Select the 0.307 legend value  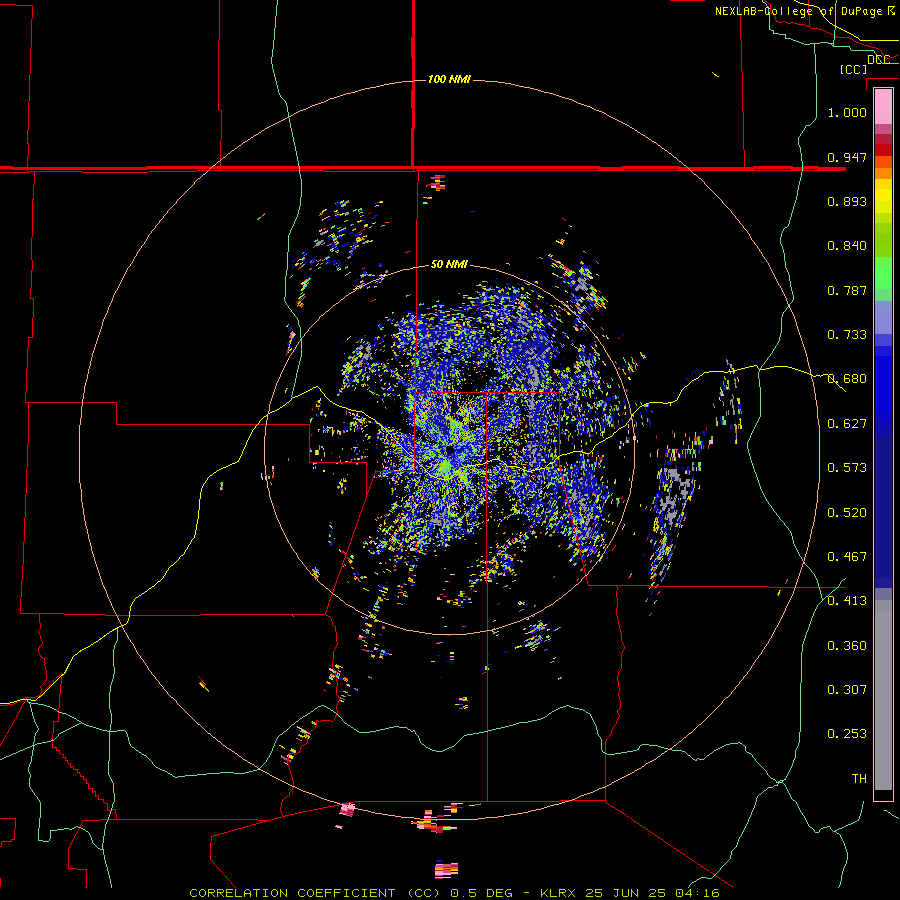coord(847,690)
